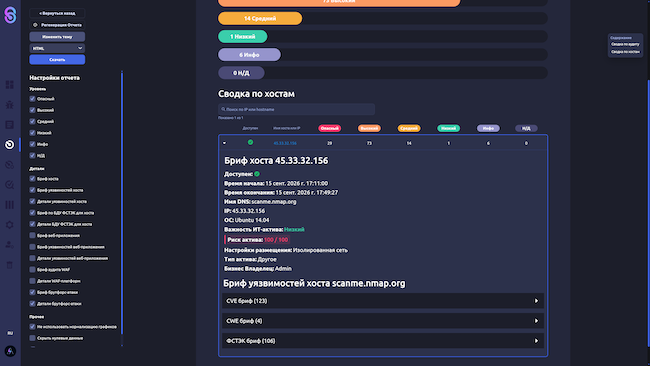
Task: Click the app logo in the sidebar
Action: tap(10, 15)
